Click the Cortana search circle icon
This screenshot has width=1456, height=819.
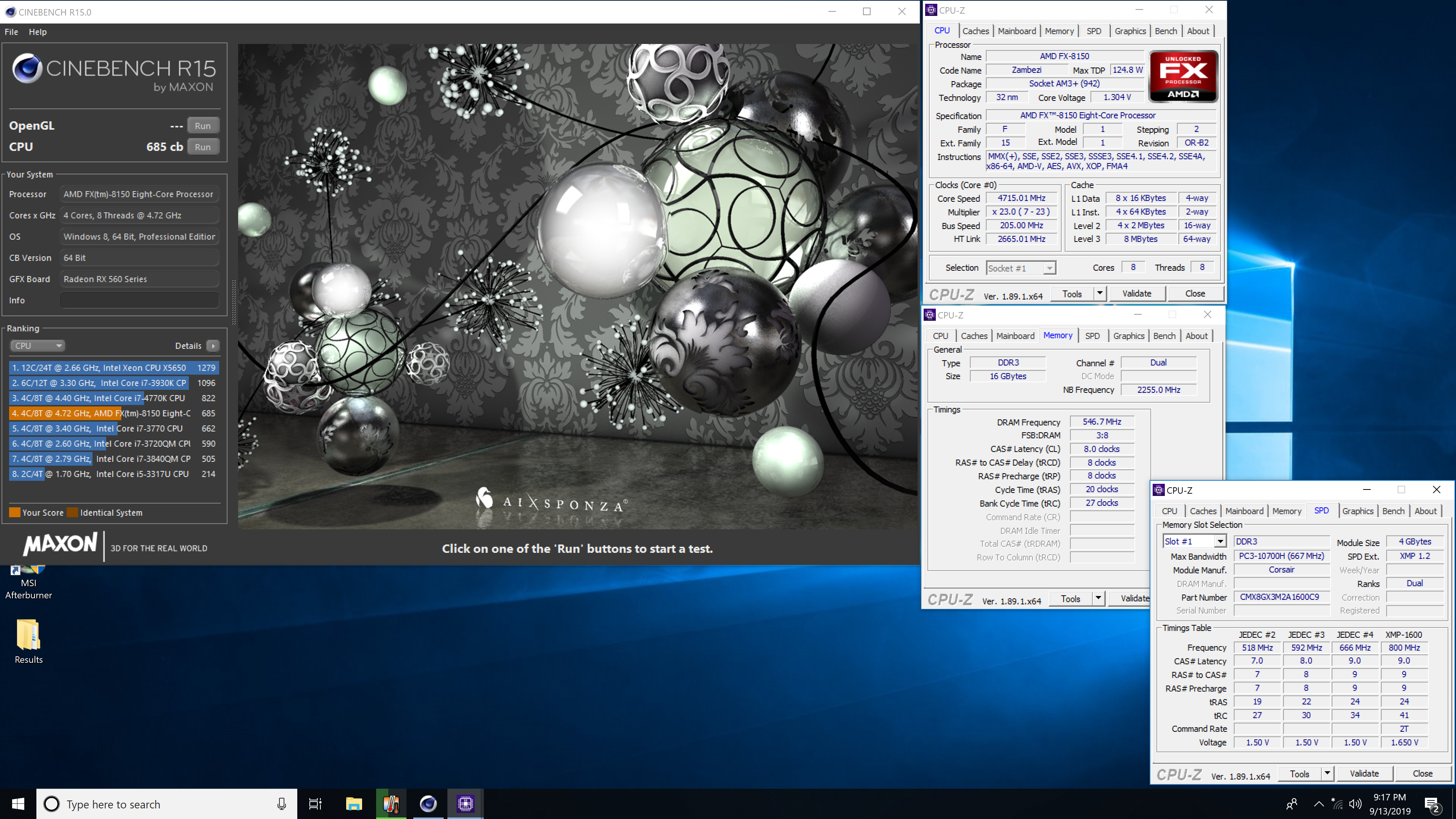tap(52, 804)
